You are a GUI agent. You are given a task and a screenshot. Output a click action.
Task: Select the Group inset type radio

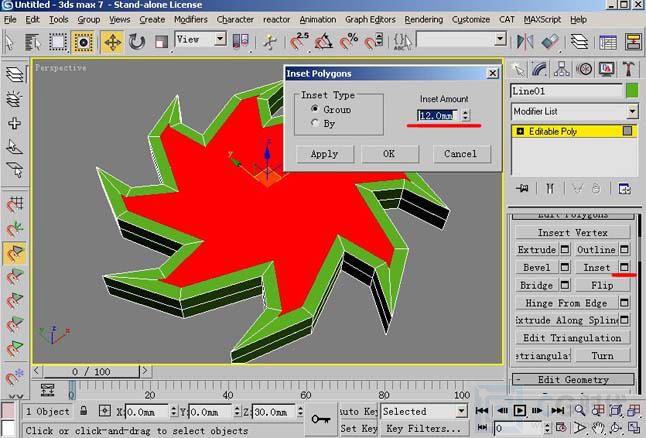315,109
